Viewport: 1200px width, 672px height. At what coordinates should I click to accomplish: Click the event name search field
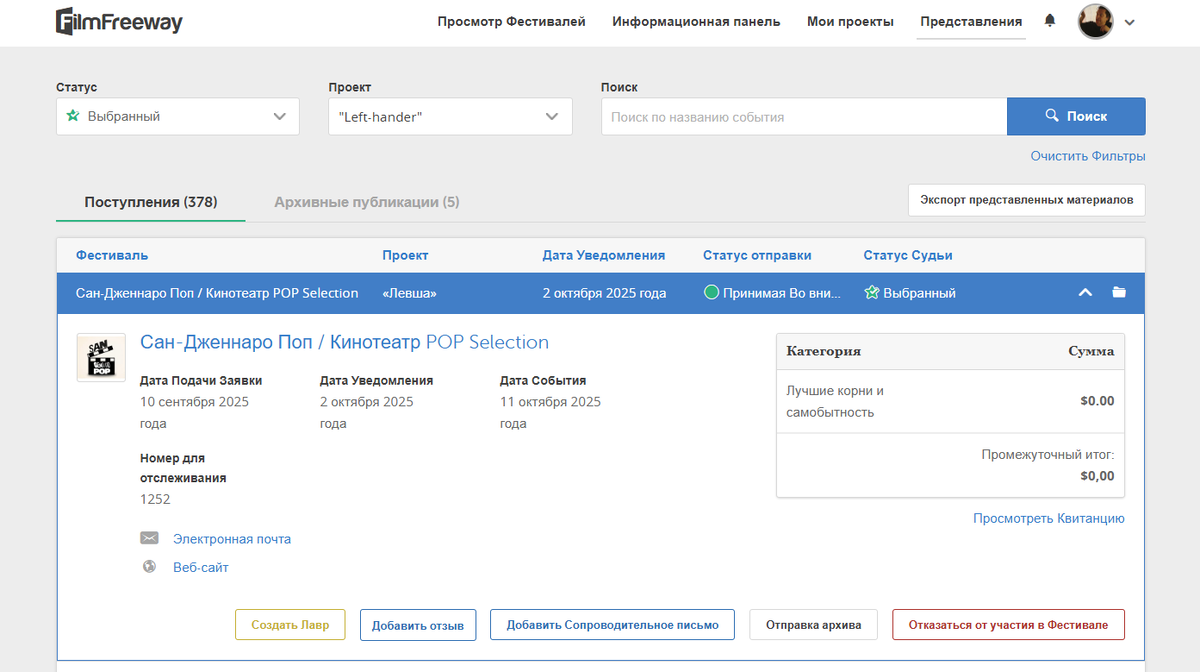coord(804,116)
